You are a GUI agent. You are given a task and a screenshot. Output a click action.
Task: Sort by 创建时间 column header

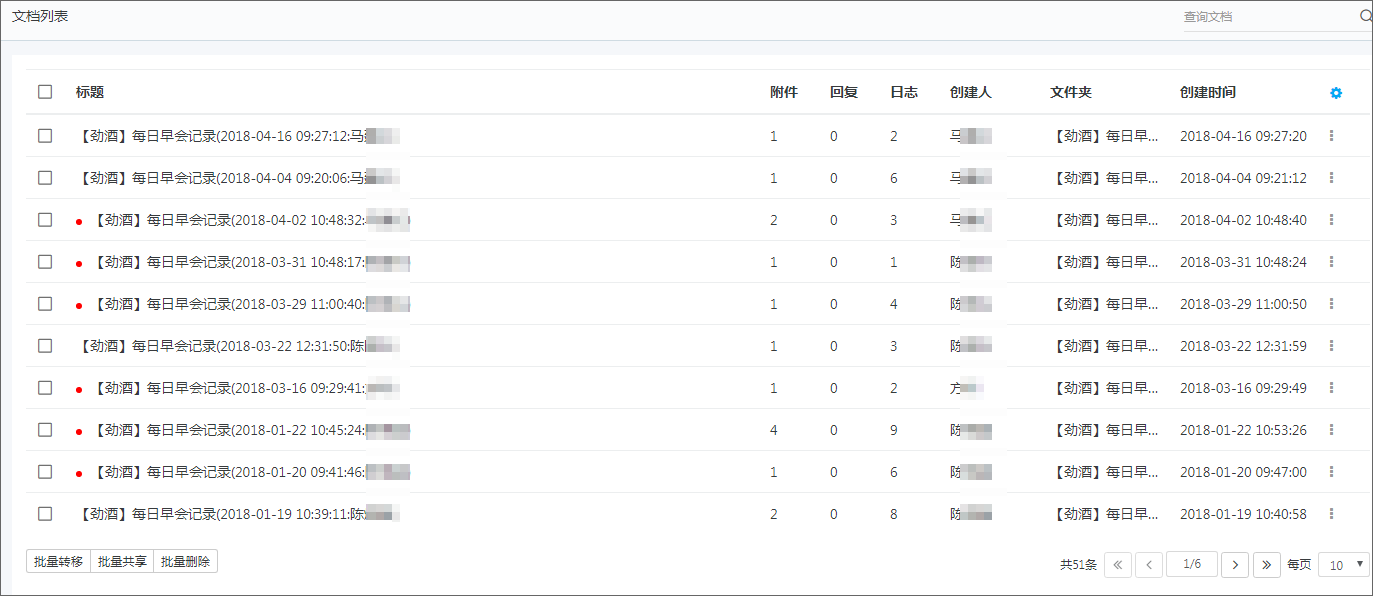pyautogui.click(x=1207, y=92)
